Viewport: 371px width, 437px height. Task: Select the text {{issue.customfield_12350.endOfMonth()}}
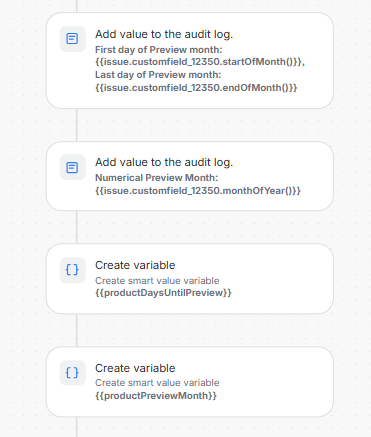point(196,88)
